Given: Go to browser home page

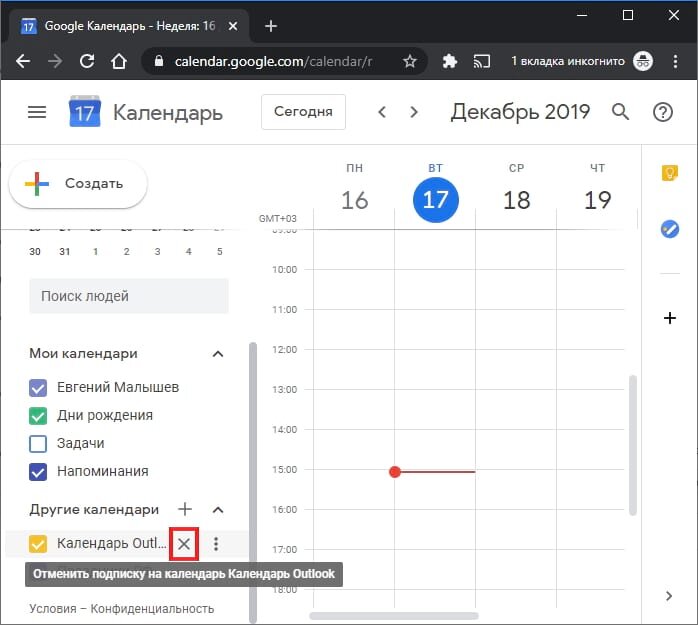Looking at the screenshot, I should [119, 61].
